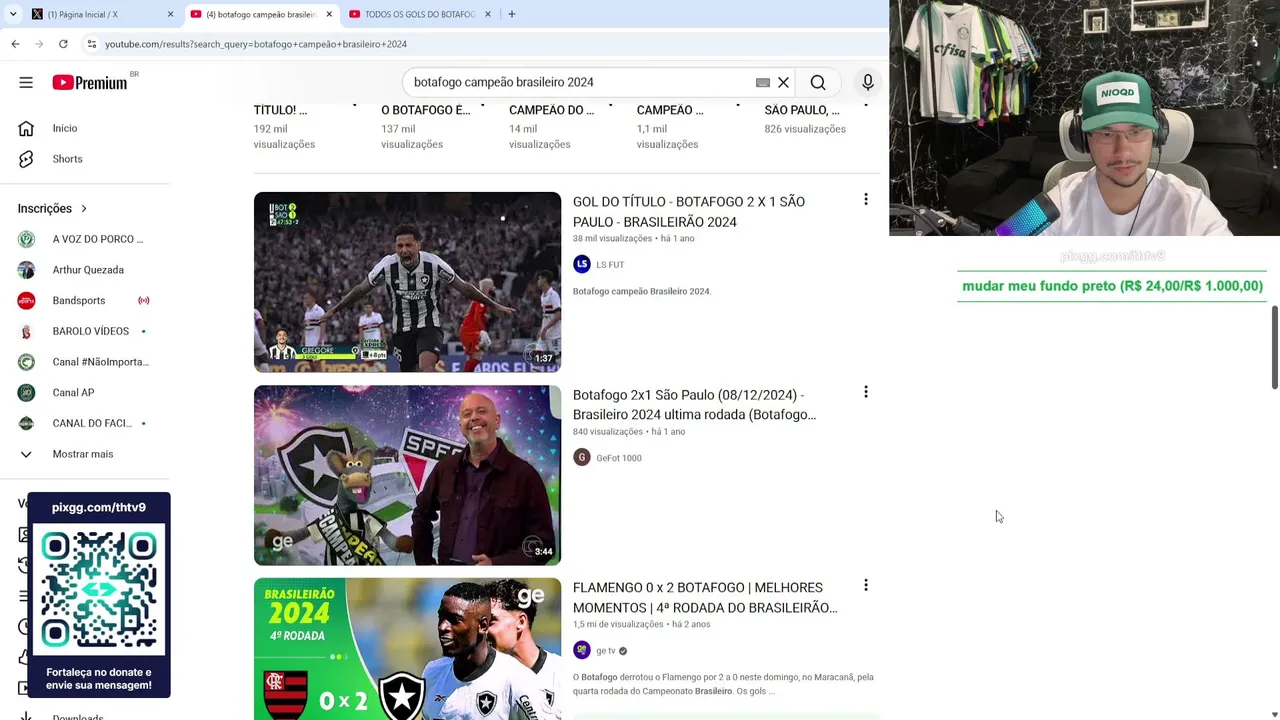Visit the GeFot 1000 channel name link
Viewport: 1280px width, 720px height.
(619, 458)
